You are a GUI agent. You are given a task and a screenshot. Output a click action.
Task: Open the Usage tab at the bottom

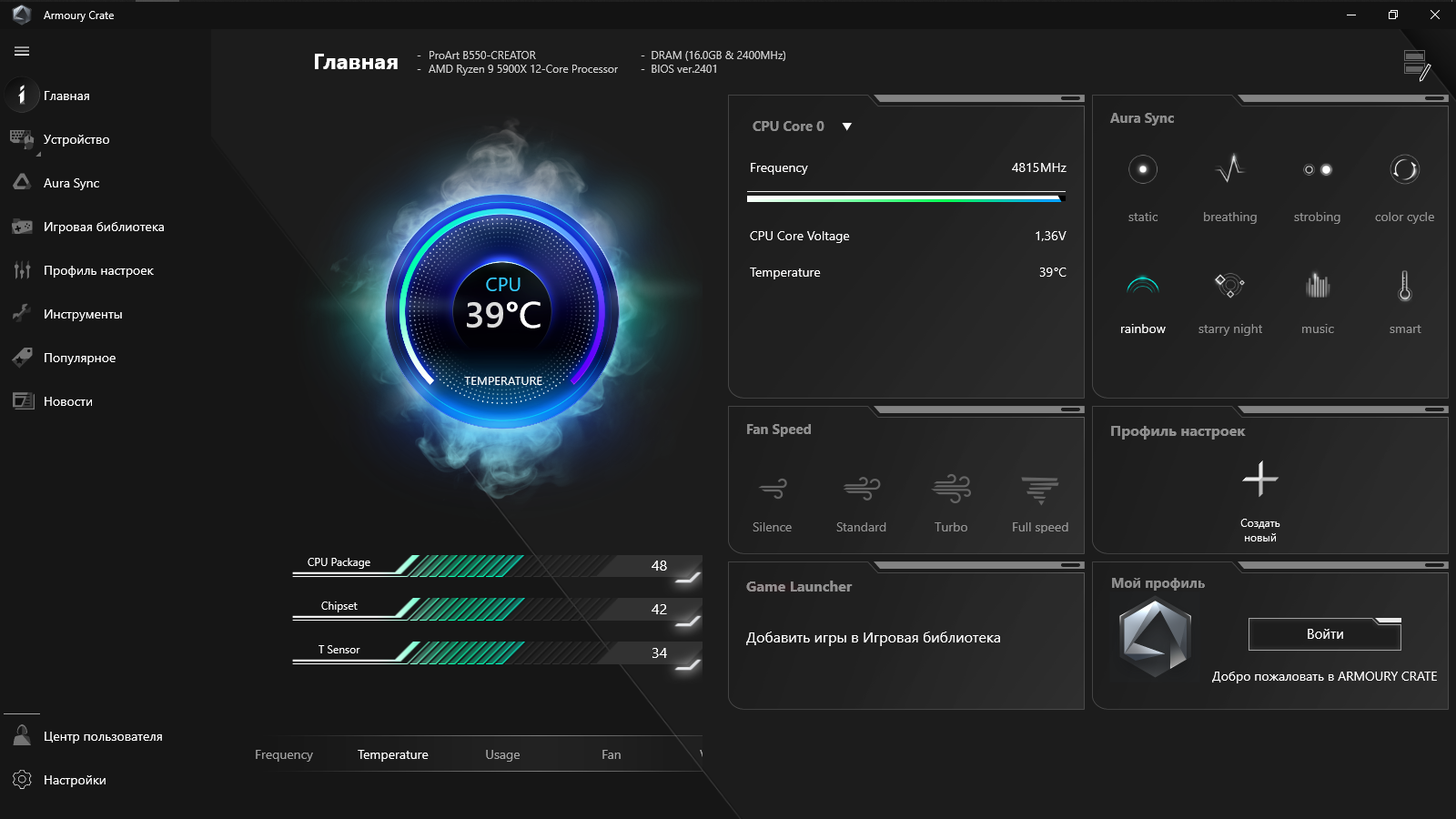pos(502,754)
